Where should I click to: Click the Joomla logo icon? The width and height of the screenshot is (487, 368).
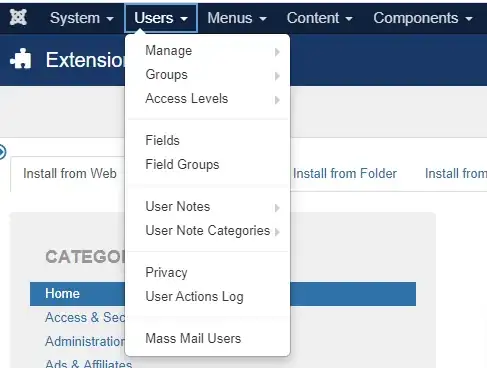(18, 17)
